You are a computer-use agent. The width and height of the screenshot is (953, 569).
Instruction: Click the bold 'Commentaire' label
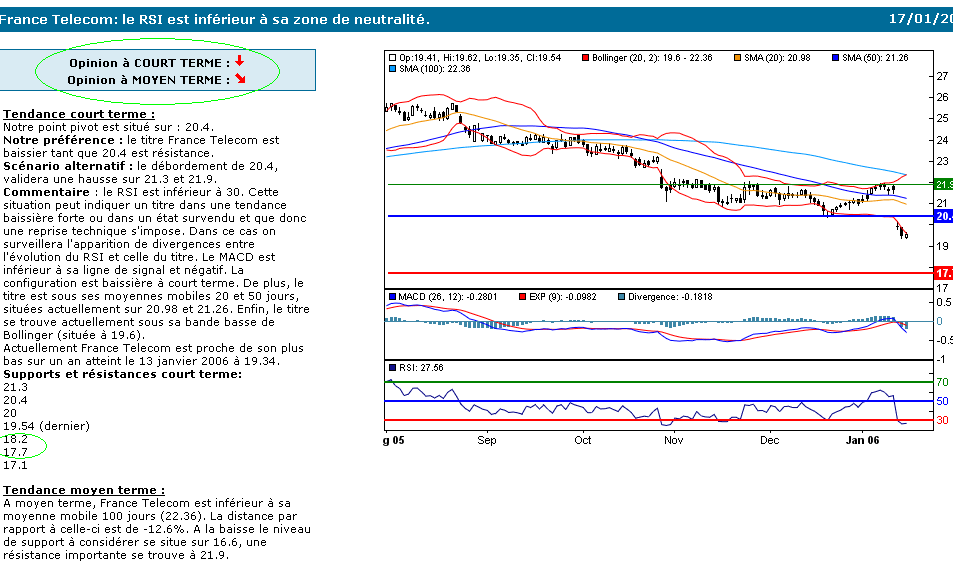click(46, 192)
